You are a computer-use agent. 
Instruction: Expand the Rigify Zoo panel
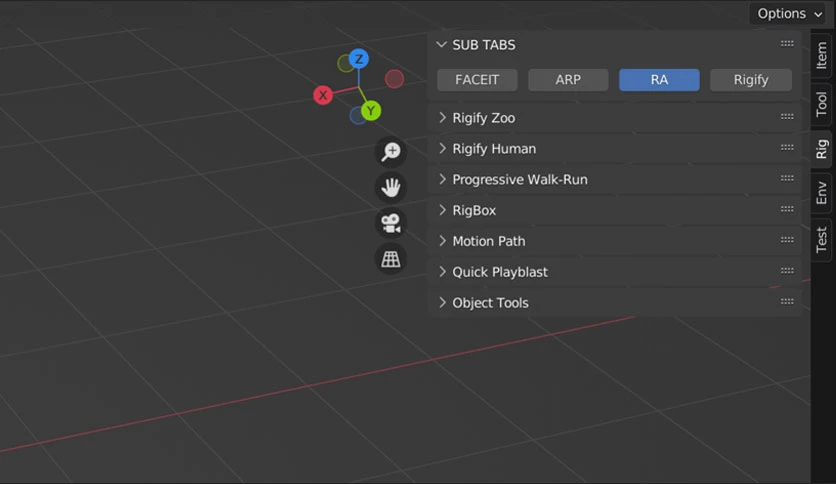coord(442,118)
